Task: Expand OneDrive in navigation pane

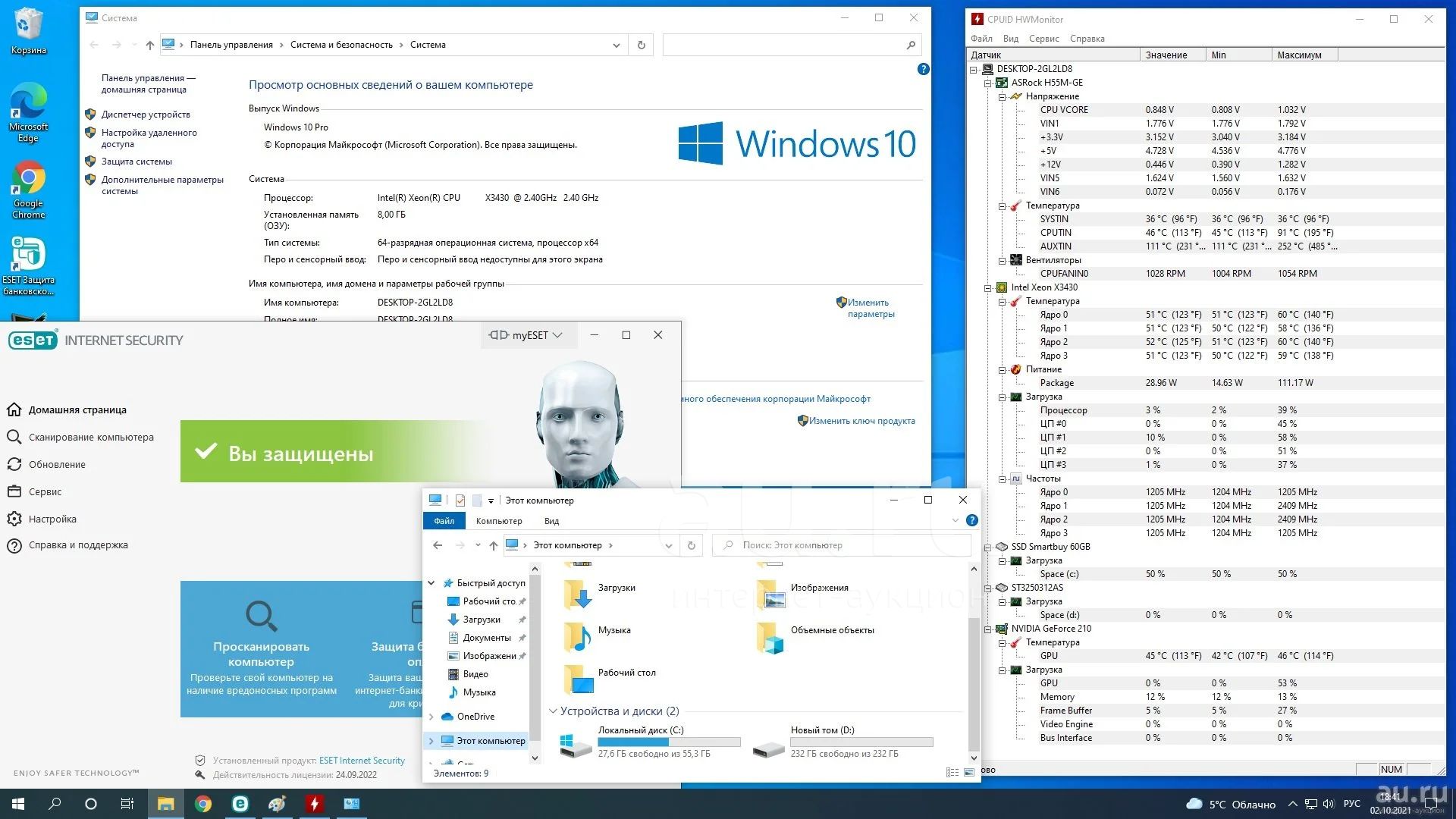Action: pos(431,717)
